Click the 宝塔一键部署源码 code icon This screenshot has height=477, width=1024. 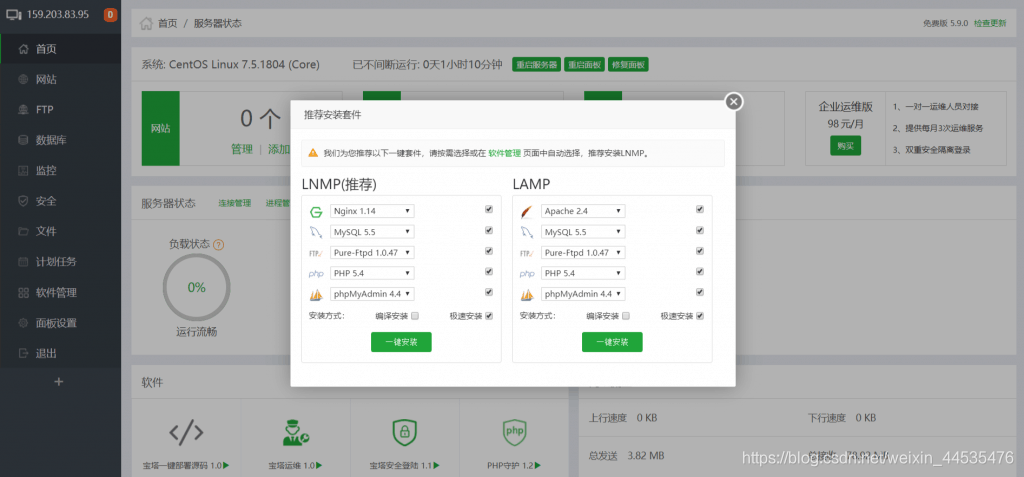click(186, 432)
